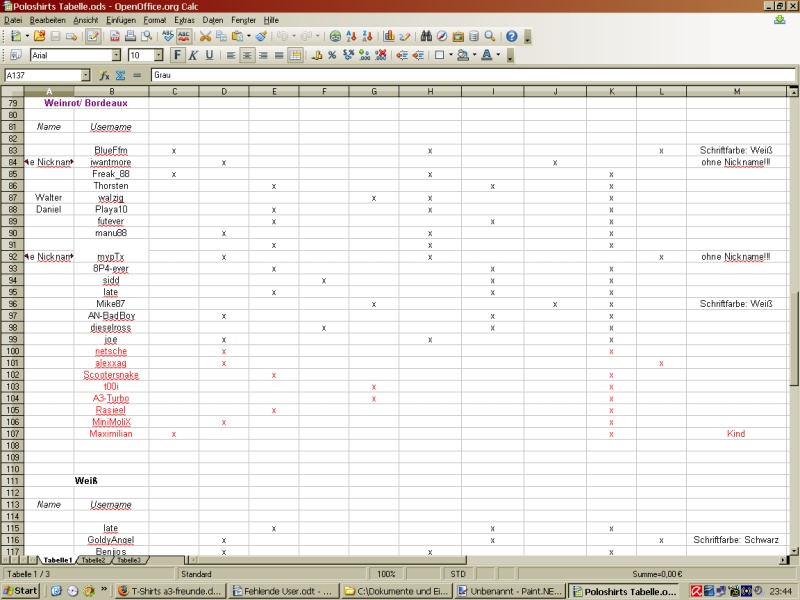Open the Zoom magnifier
Screen dimensions: 800x600
point(490,36)
